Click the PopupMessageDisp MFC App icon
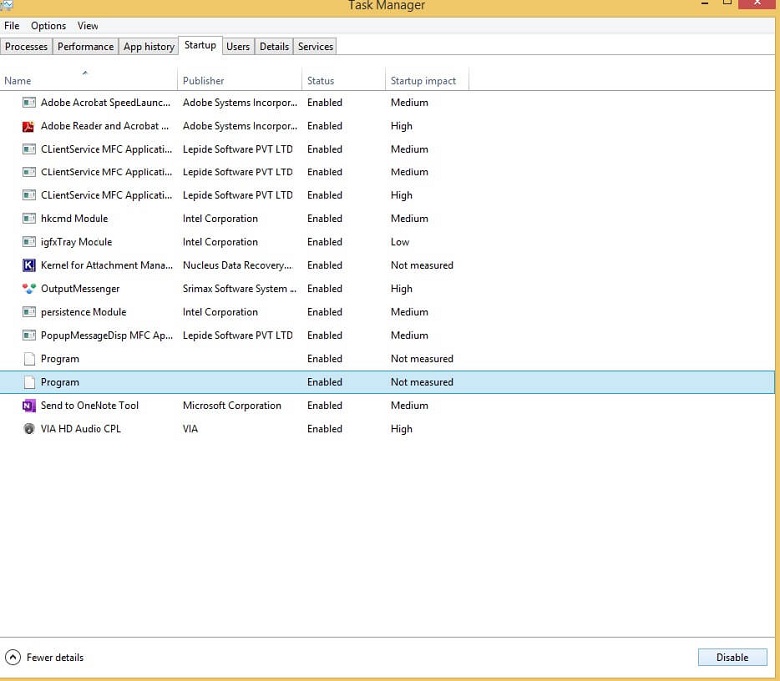Image resolution: width=780 pixels, height=681 pixels. click(x=29, y=335)
